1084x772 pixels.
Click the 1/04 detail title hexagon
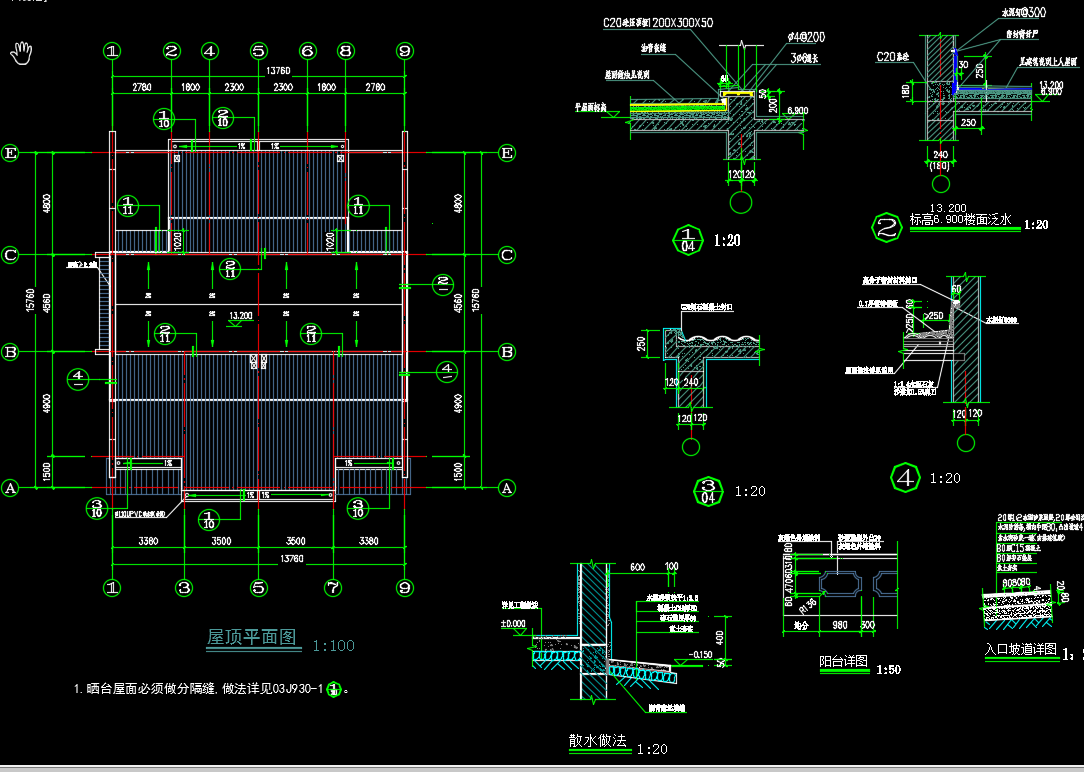pos(688,240)
